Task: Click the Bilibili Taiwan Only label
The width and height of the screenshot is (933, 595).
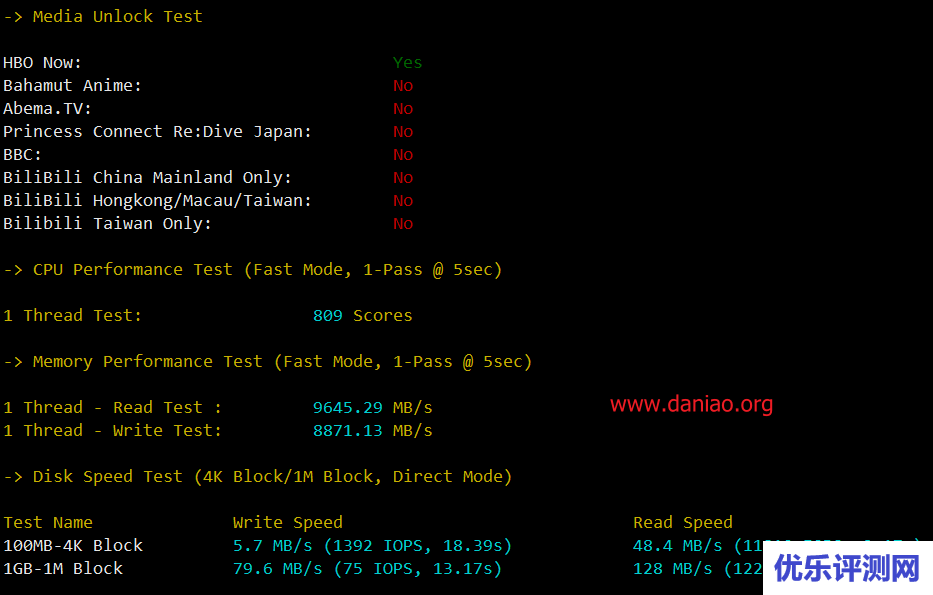Action: tap(107, 223)
